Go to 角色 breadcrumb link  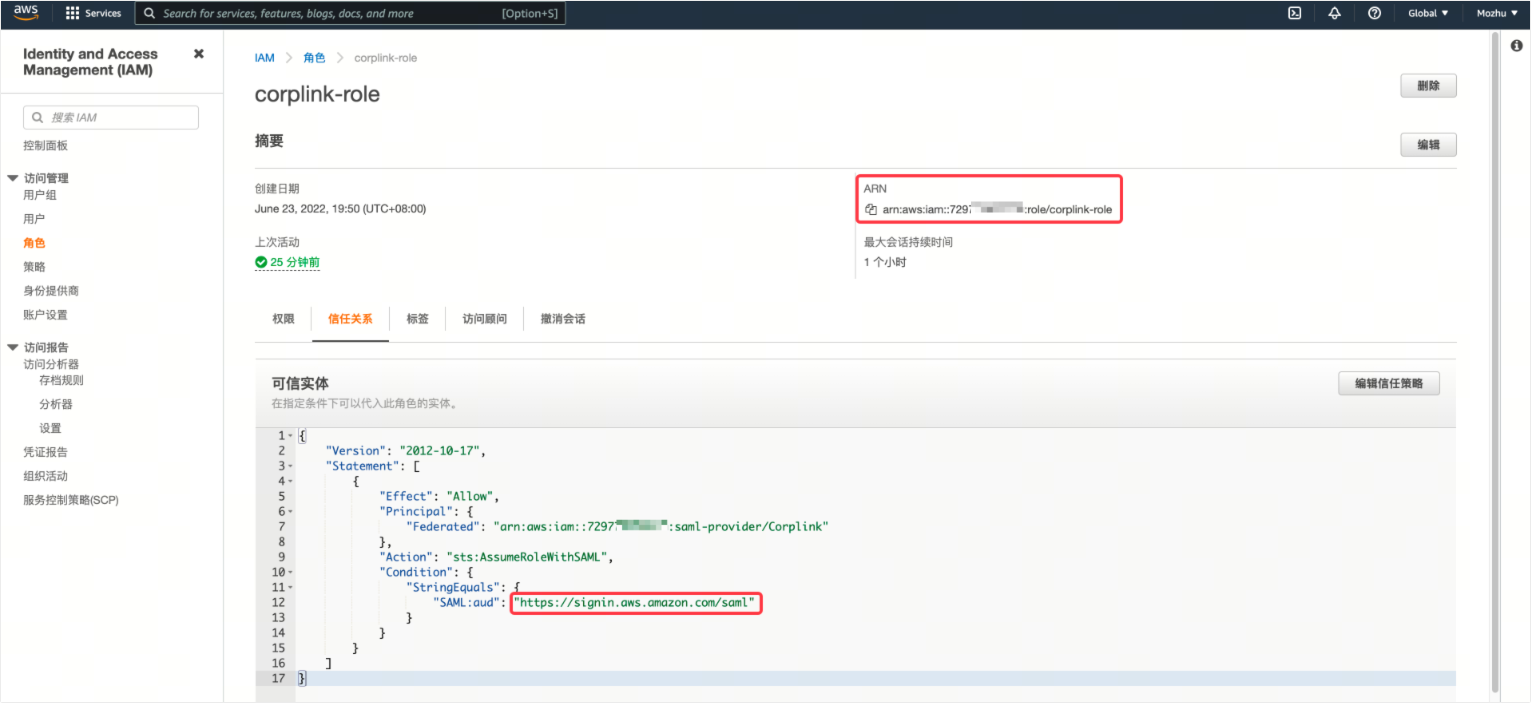coord(315,58)
